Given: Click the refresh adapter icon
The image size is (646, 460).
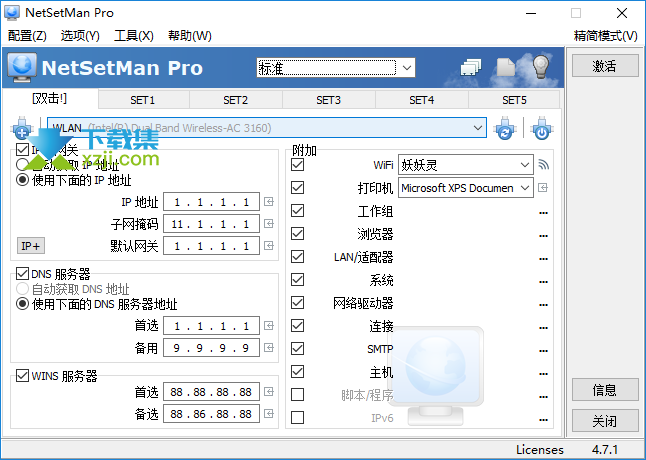Looking at the screenshot, I should click(505, 128).
